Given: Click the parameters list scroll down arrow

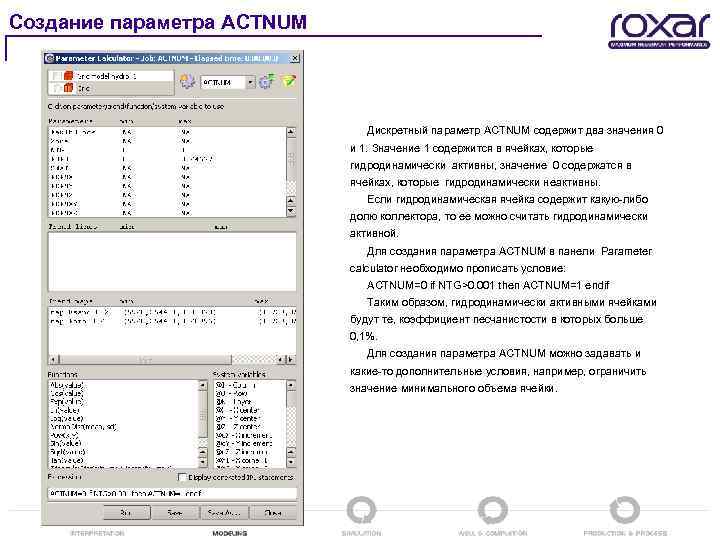Looking at the screenshot, I should point(291,211).
